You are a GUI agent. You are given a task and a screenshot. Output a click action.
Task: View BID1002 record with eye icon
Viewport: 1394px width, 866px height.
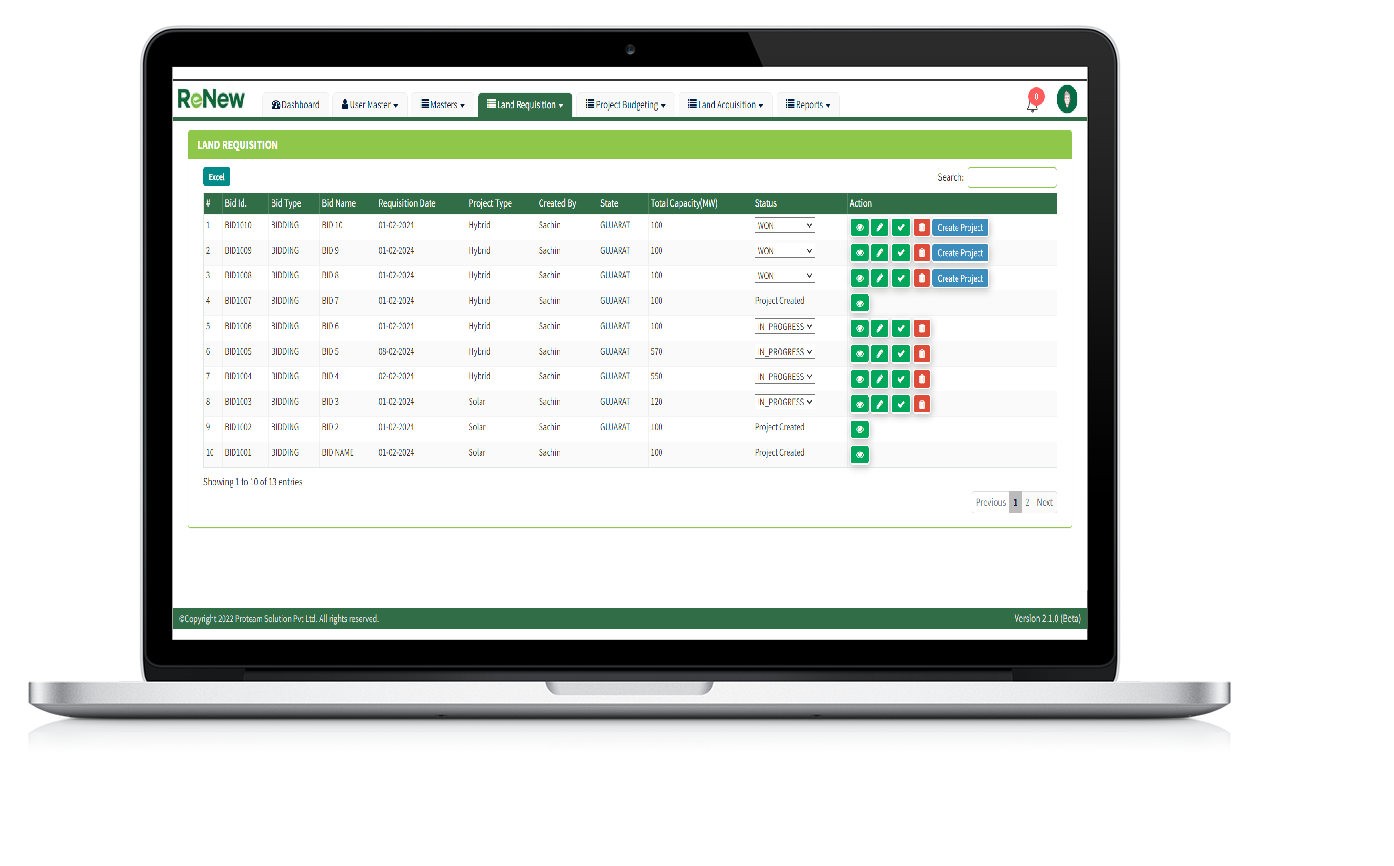(859, 430)
